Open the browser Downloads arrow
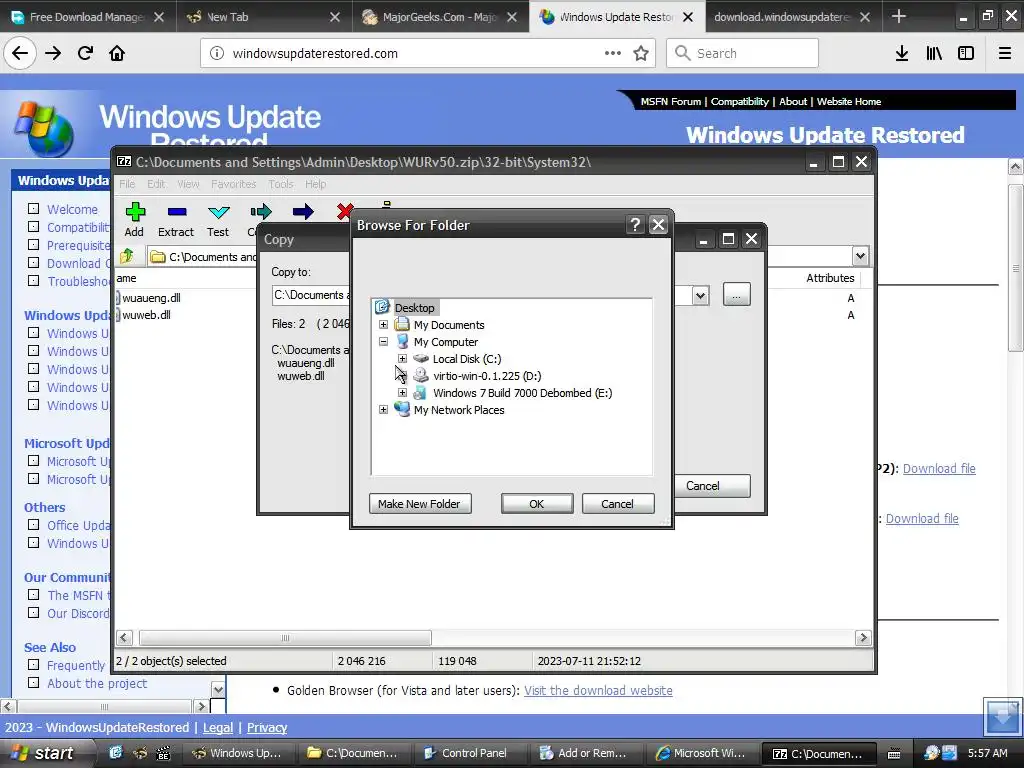Viewport: 1024px width, 768px height. point(901,53)
